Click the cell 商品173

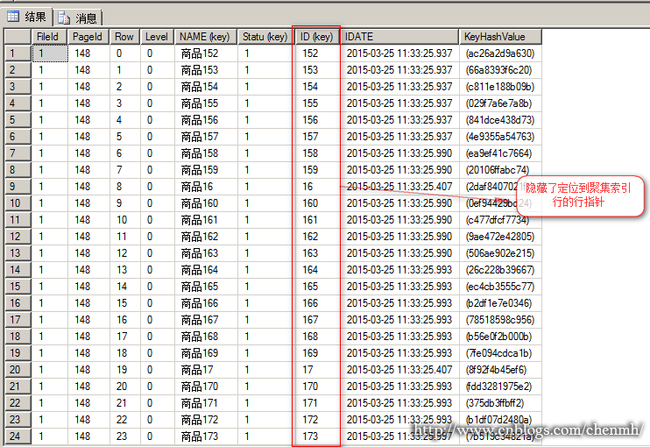[x=205, y=436]
